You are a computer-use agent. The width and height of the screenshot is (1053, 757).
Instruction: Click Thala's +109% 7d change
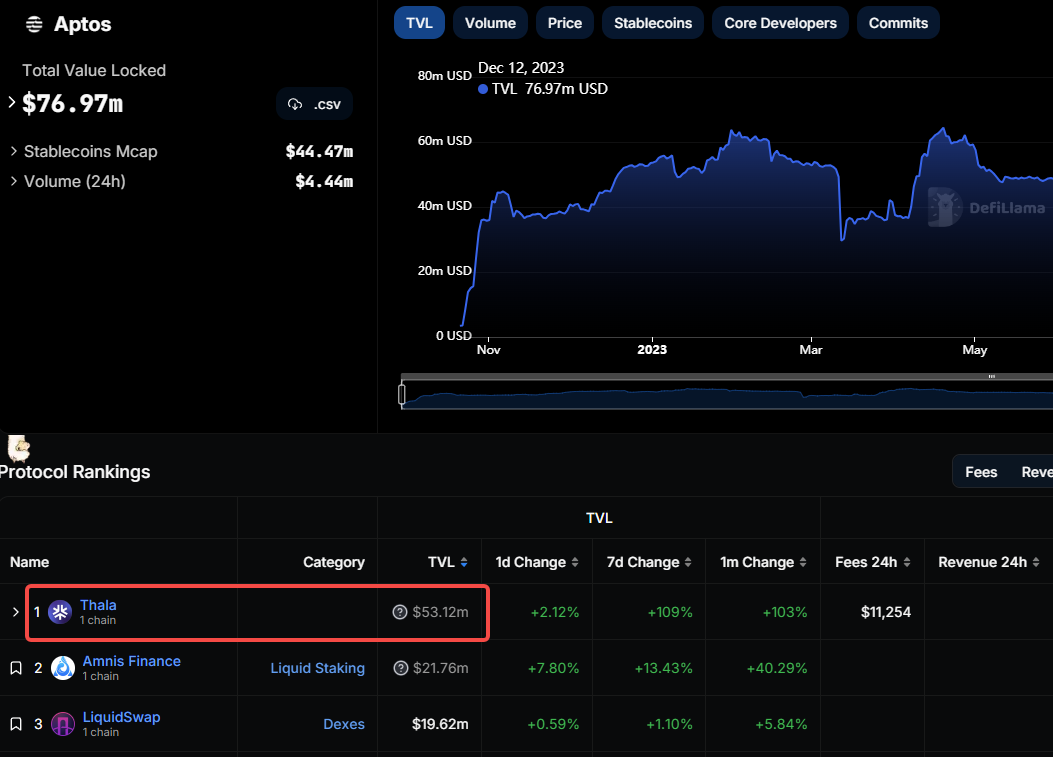(x=670, y=613)
